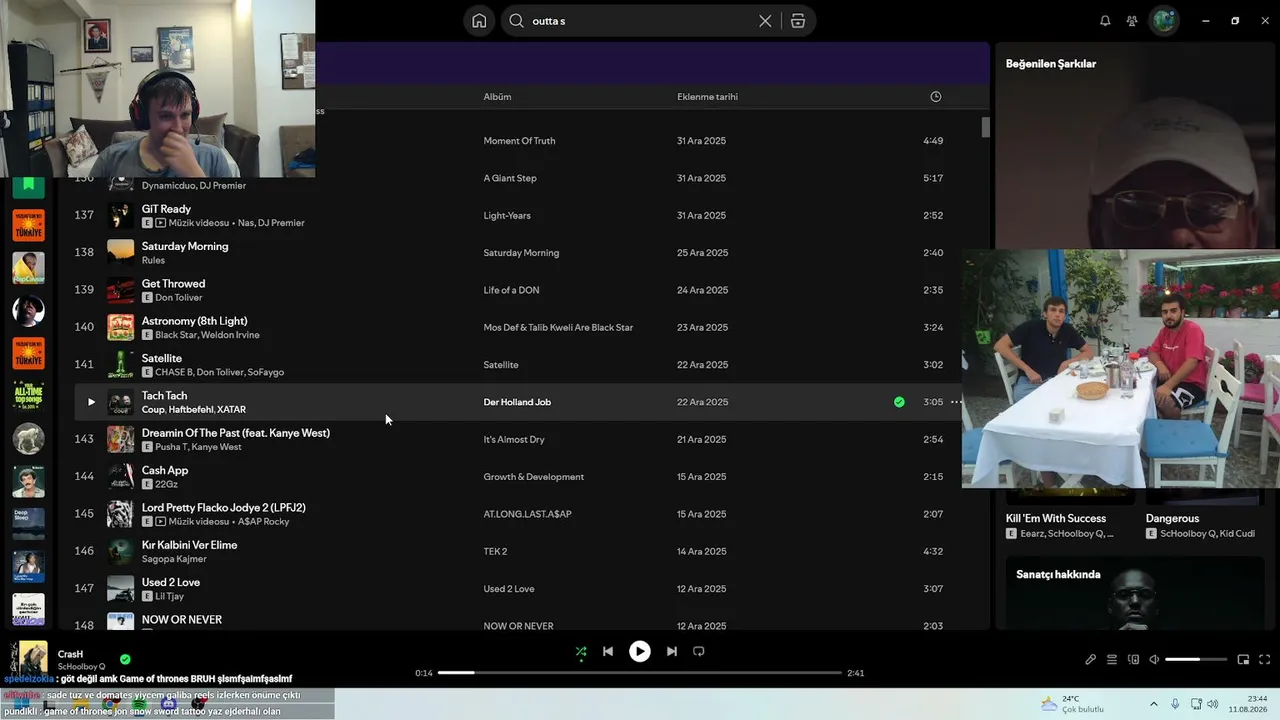Open the Sanatçı hakkında artist card
Screen dimensions: 1280x720
tap(1133, 594)
